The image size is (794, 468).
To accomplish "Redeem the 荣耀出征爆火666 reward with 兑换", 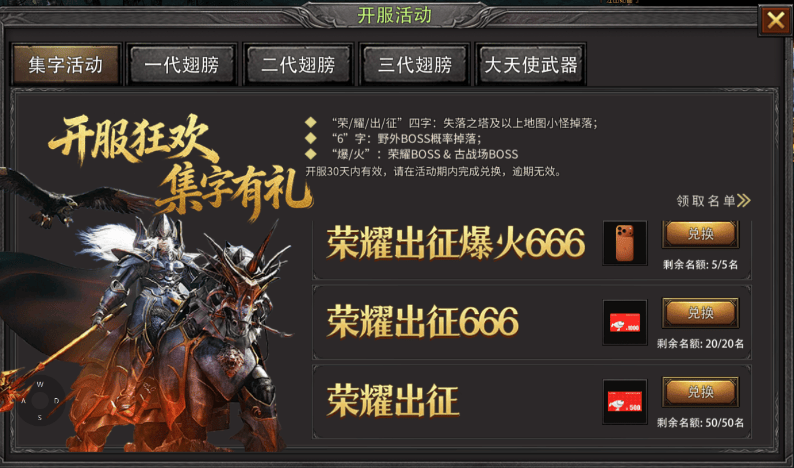I will click(700, 234).
